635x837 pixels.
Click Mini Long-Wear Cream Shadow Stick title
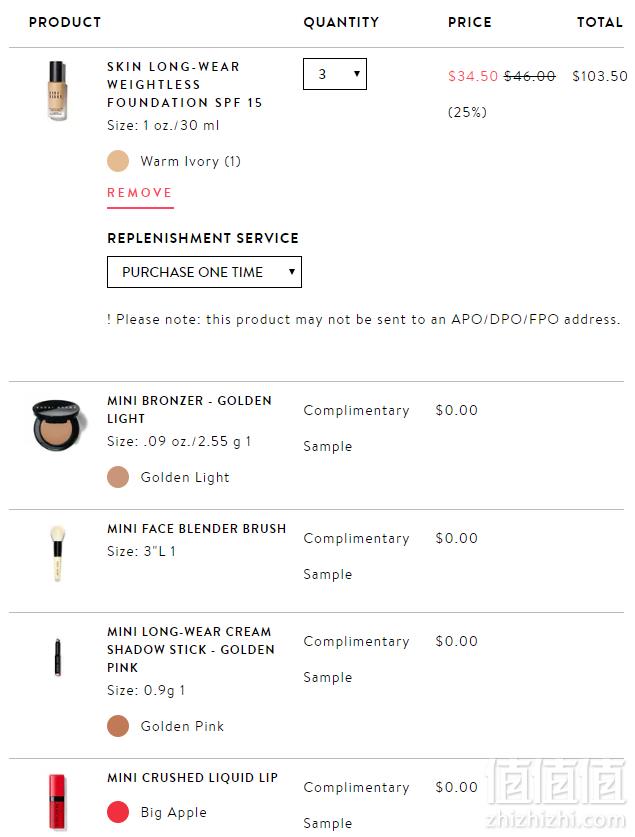point(191,649)
